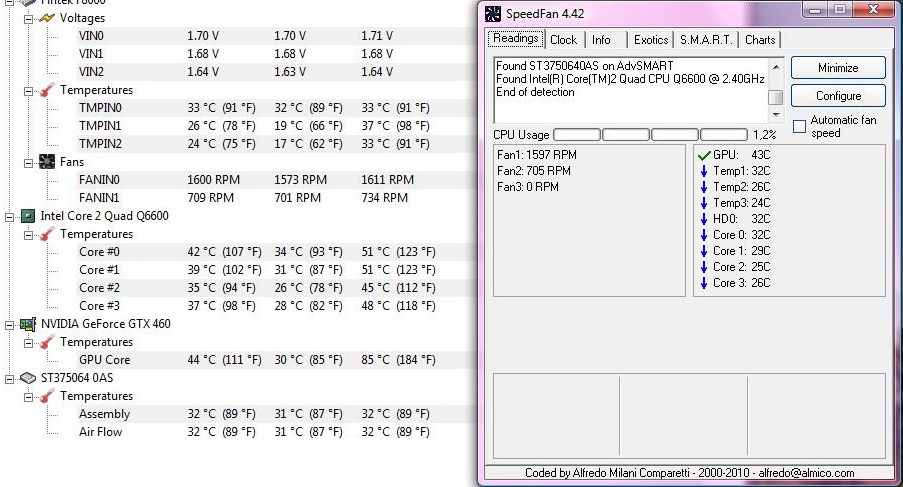Click the Voltages lightning icon
This screenshot has height=487, width=903.
click(x=47, y=18)
